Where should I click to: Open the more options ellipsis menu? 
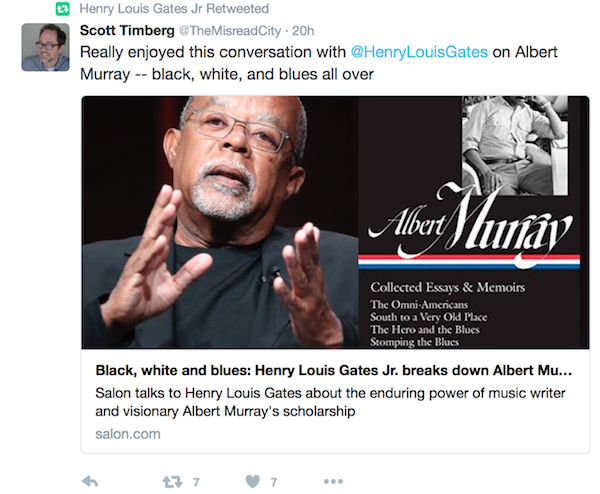coord(333,481)
